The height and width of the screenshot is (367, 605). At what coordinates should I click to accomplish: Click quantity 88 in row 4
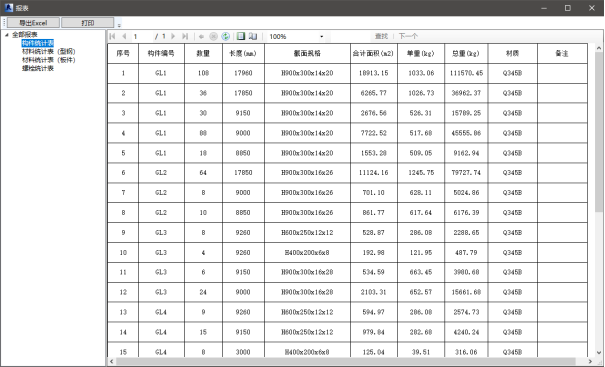203,133
